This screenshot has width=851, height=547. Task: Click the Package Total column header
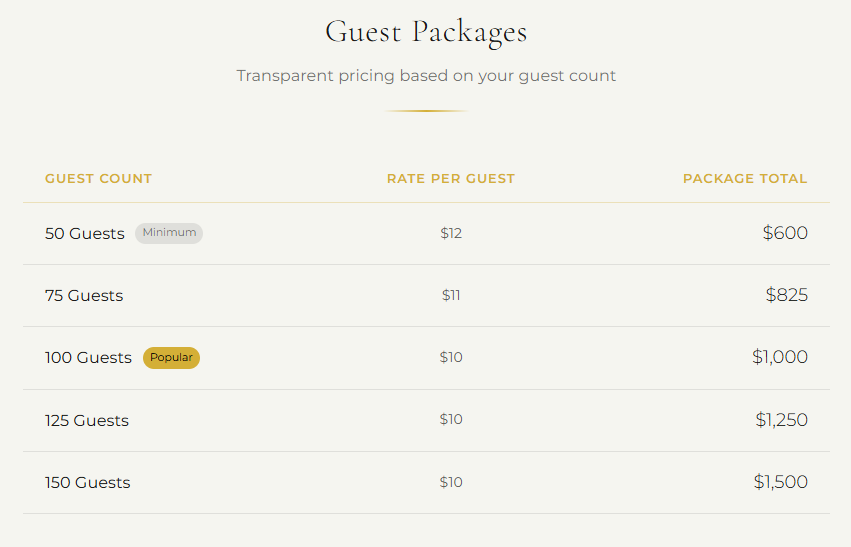745,179
